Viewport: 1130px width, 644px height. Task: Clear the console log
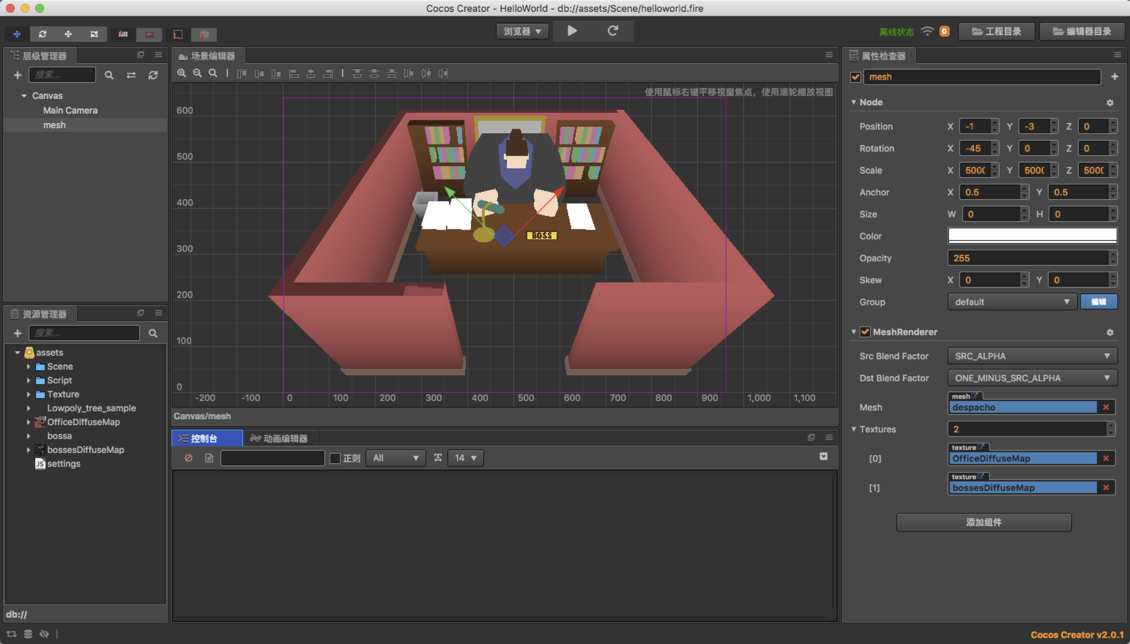pyautogui.click(x=189, y=458)
